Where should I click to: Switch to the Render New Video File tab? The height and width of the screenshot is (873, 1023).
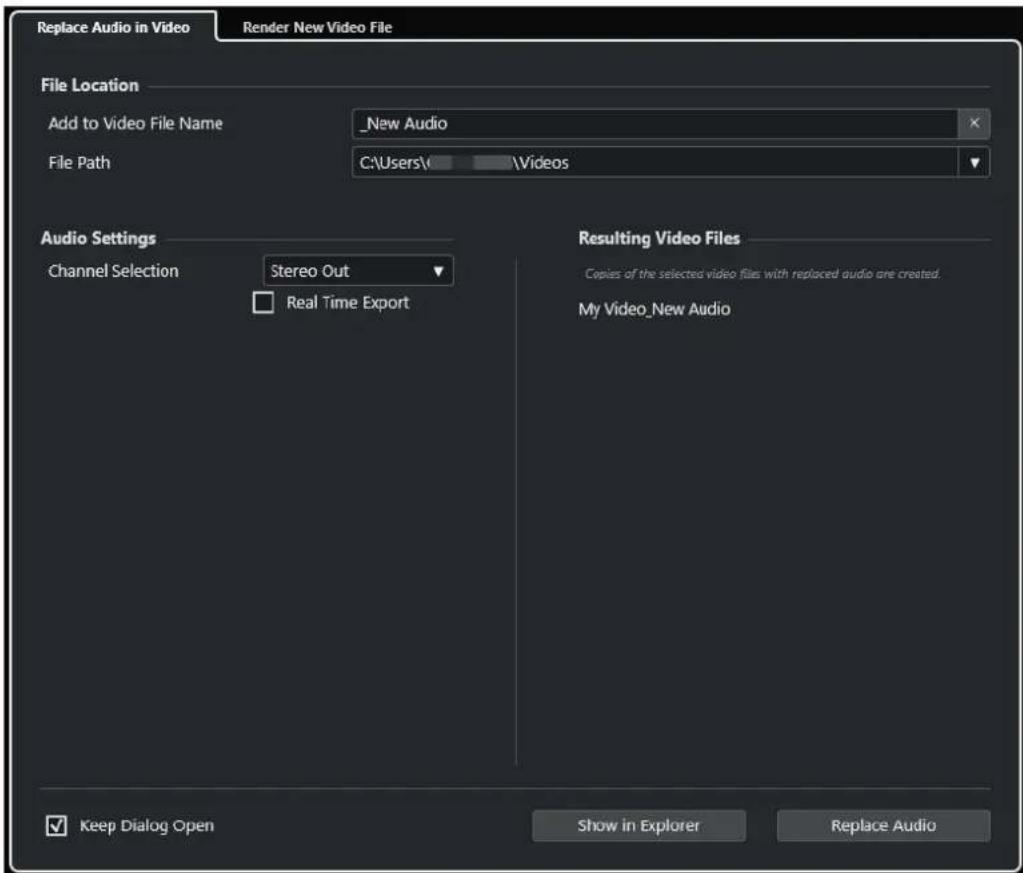tap(317, 27)
